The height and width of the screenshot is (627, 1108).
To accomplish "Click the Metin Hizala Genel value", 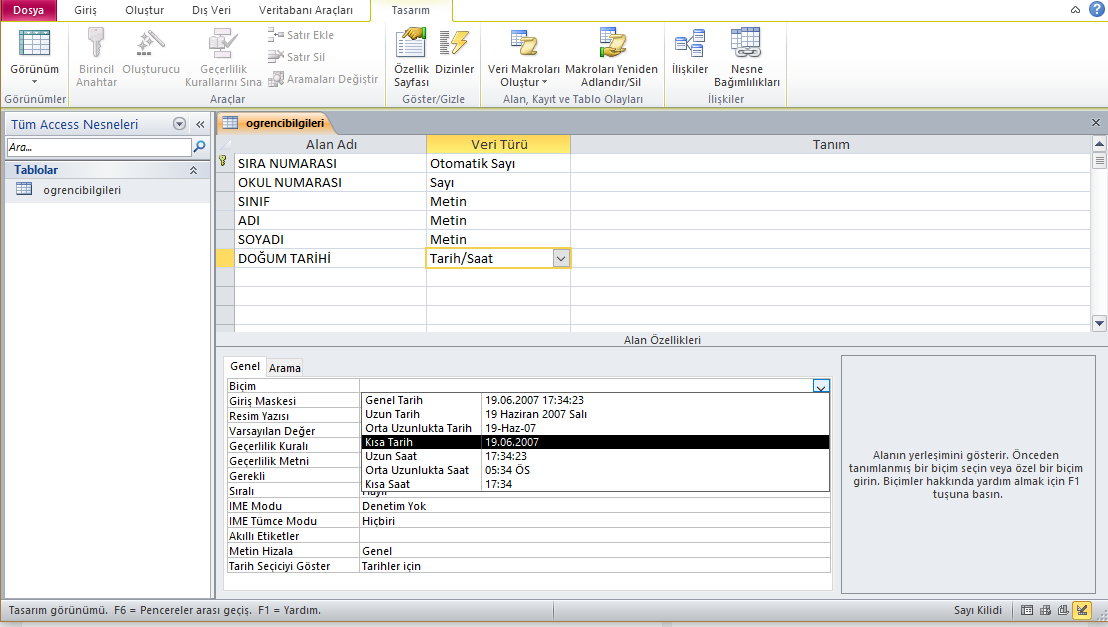I will click(595, 551).
